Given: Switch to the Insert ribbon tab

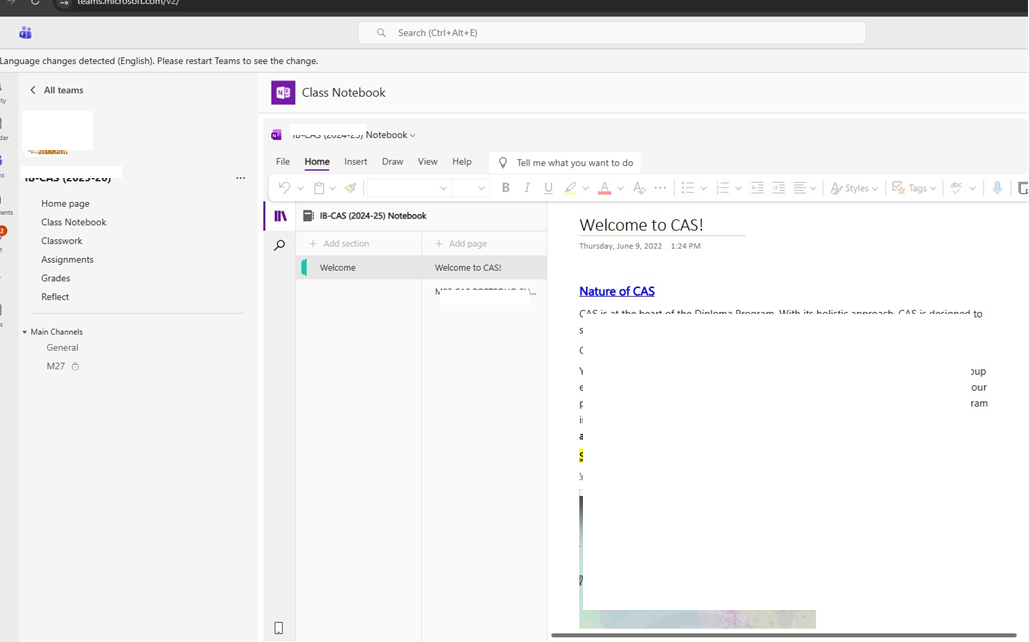Looking at the screenshot, I should 356,161.
